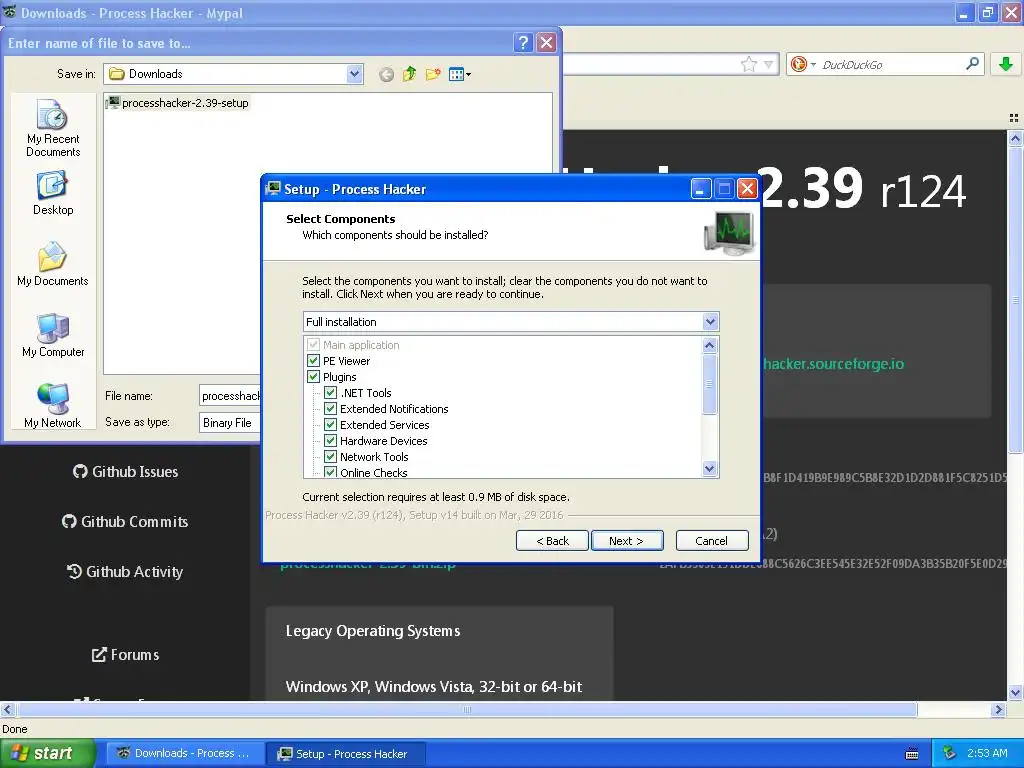1024x768 pixels.
Task: Click Back in Process Hacker setup
Action: click(552, 541)
